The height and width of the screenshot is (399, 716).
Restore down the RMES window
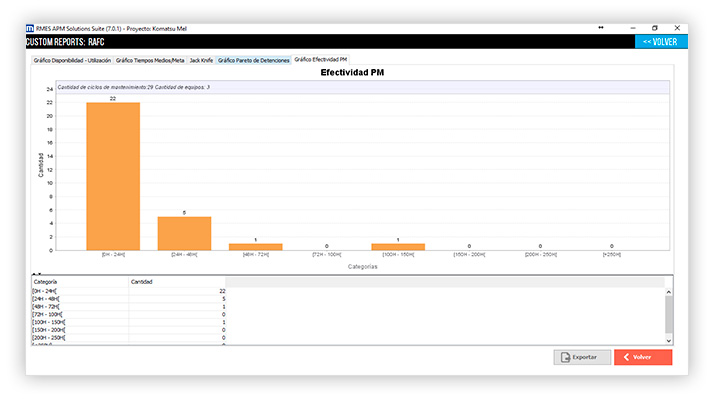click(x=655, y=28)
